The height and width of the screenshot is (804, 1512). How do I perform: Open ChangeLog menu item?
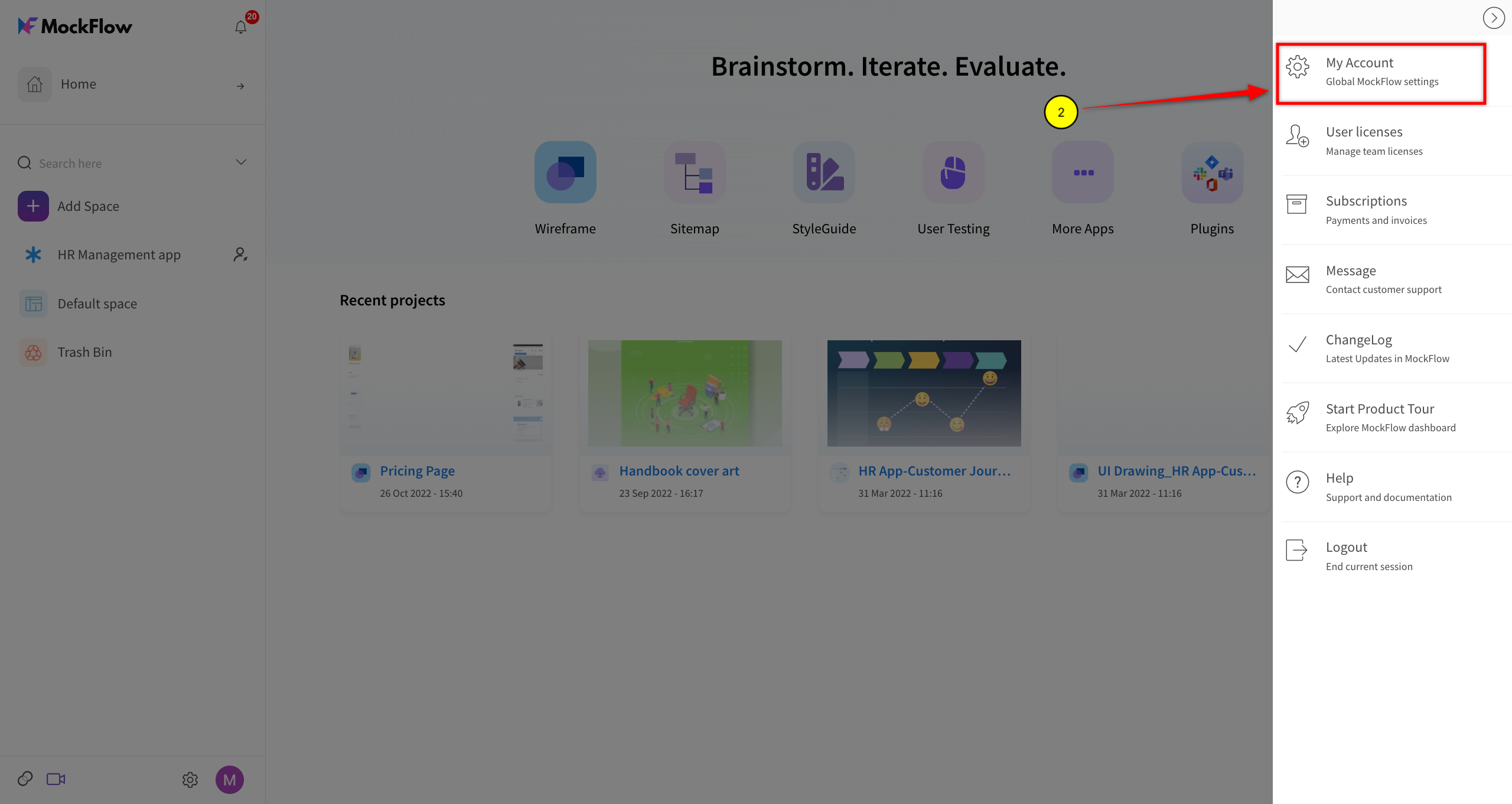click(1396, 349)
